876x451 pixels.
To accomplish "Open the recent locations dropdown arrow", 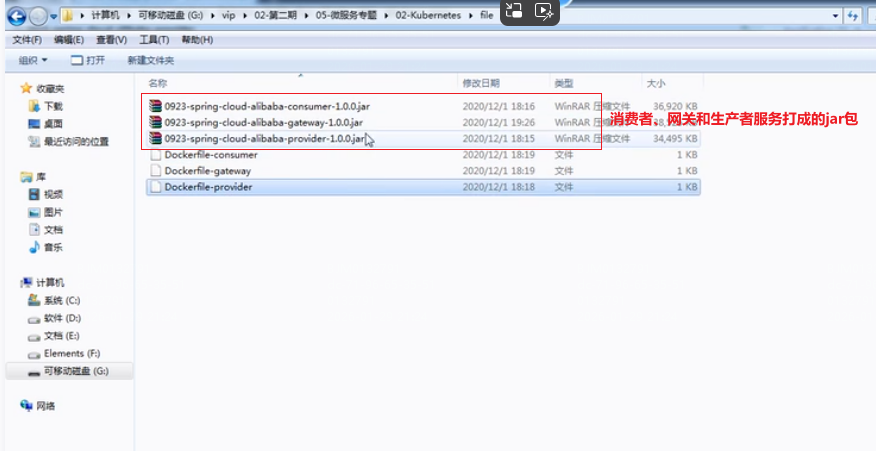I will click(54, 17).
